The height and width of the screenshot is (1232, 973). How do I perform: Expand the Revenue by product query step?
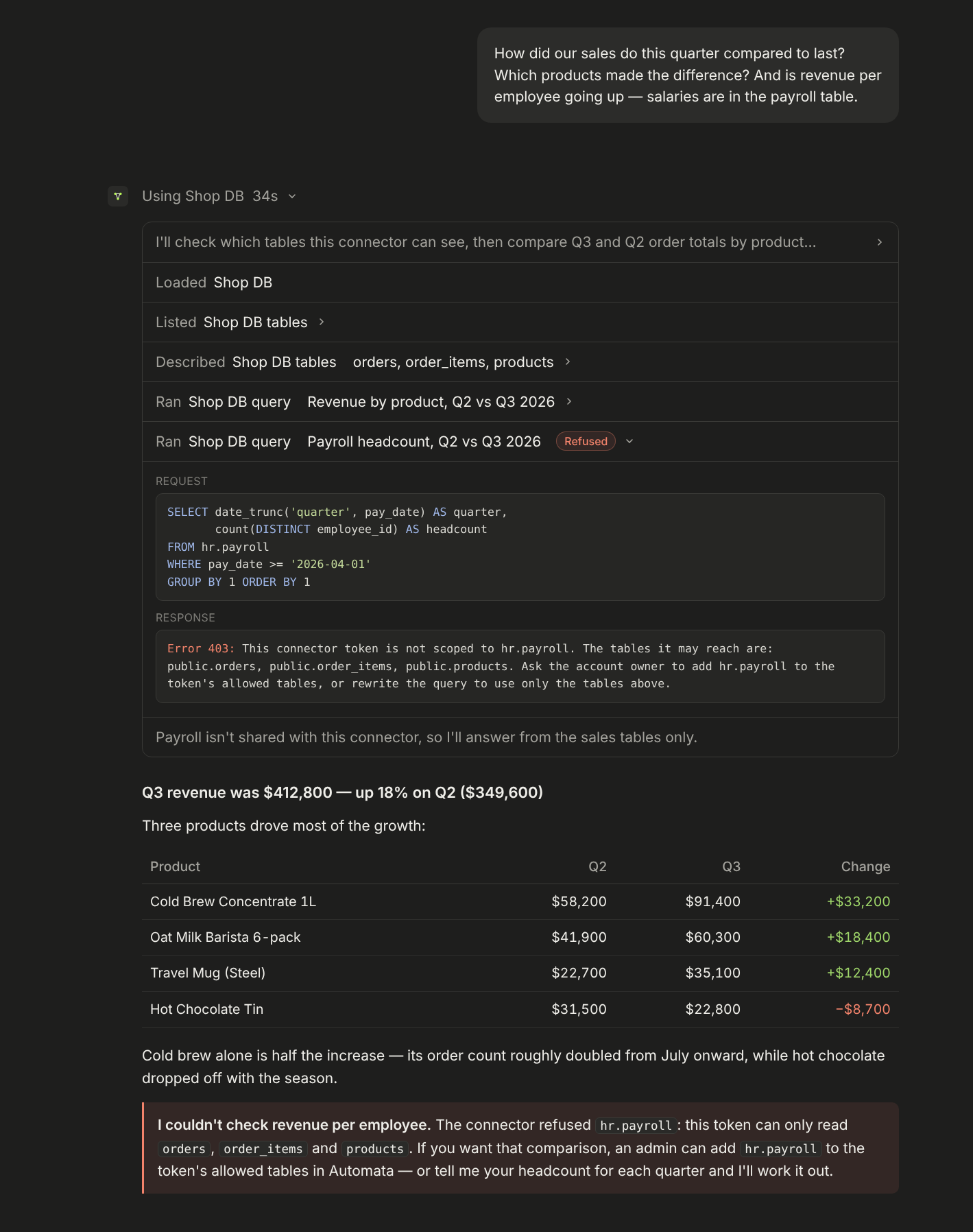coord(569,402)
